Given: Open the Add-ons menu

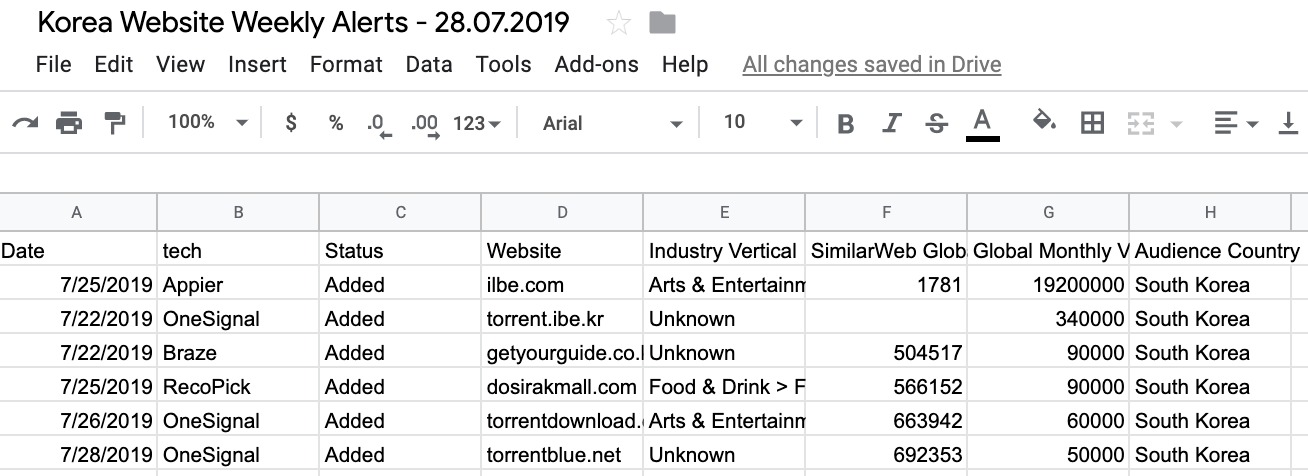Looking at the screenshot, I should tap(597, 65).
